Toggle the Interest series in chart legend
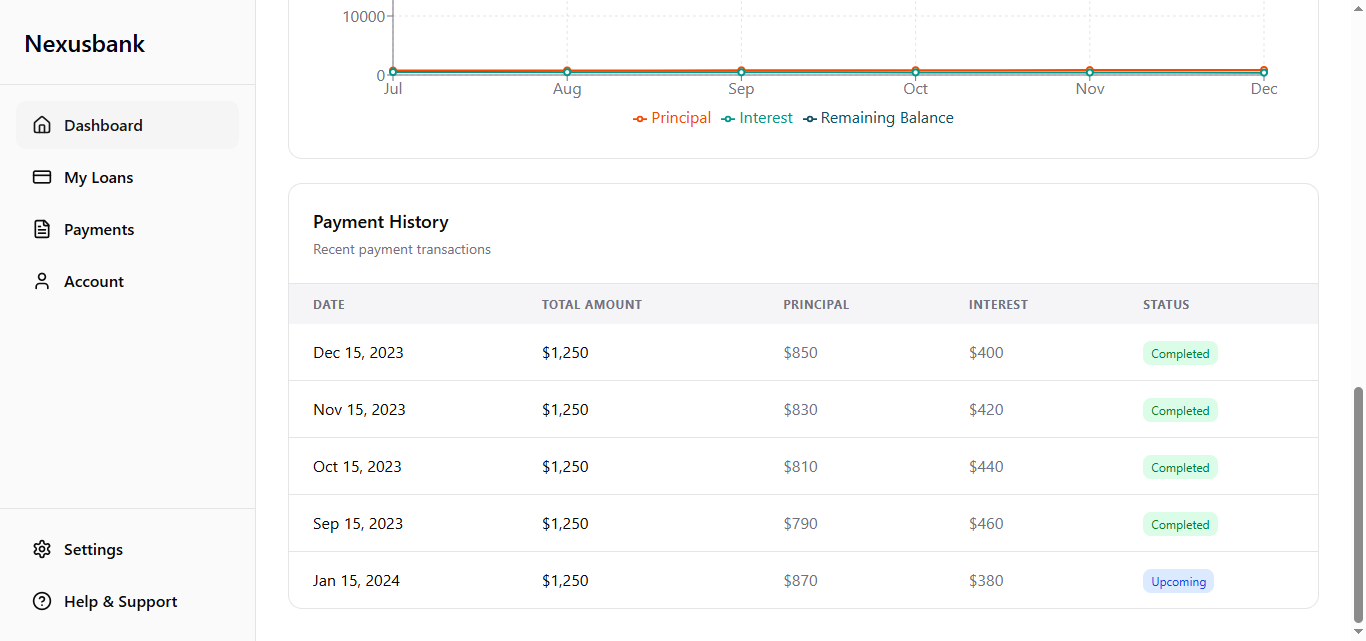Viewport: 1366px width, 641px height. pos(757,118)
